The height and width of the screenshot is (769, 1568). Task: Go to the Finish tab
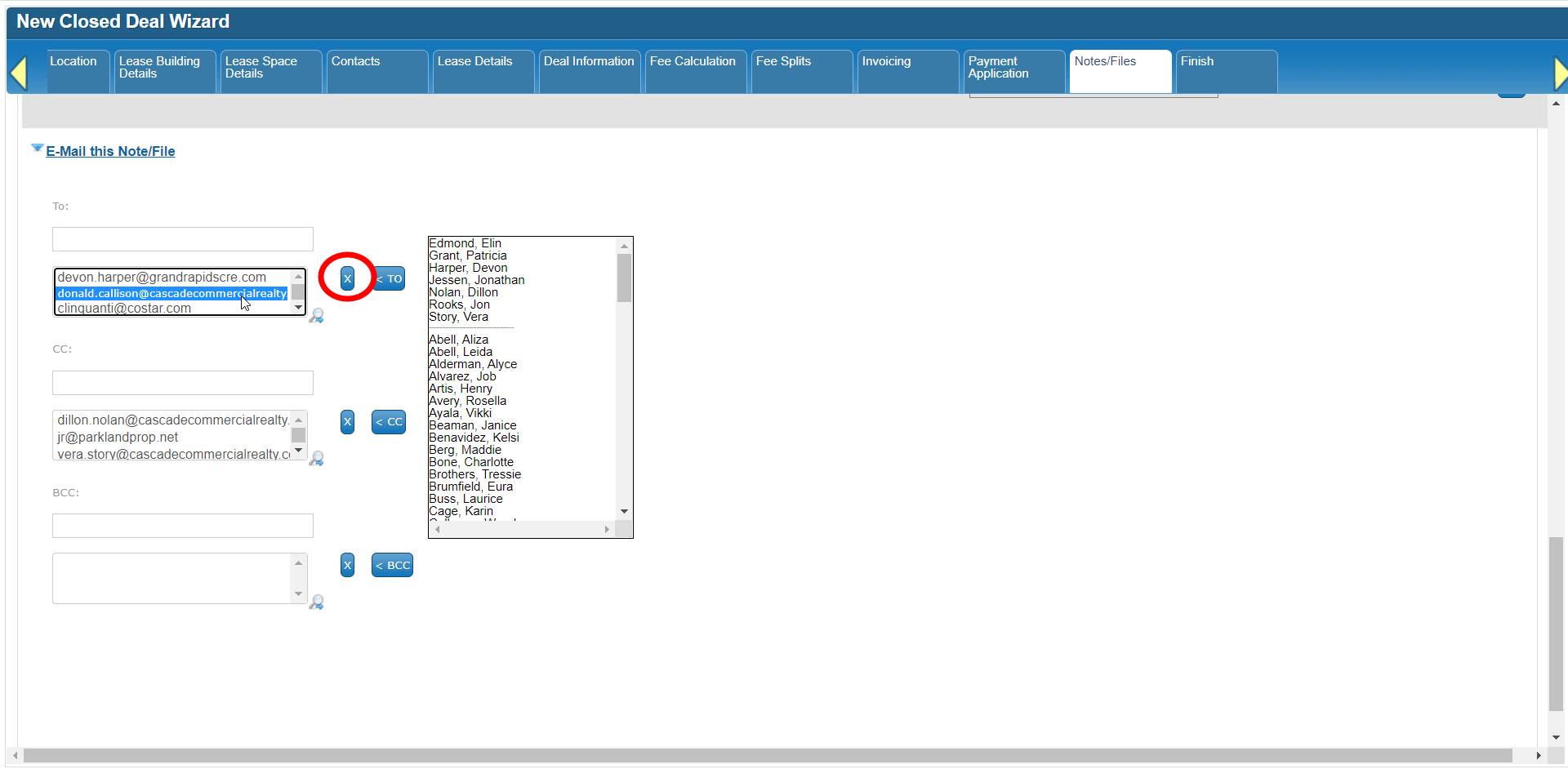point(1197,62)
